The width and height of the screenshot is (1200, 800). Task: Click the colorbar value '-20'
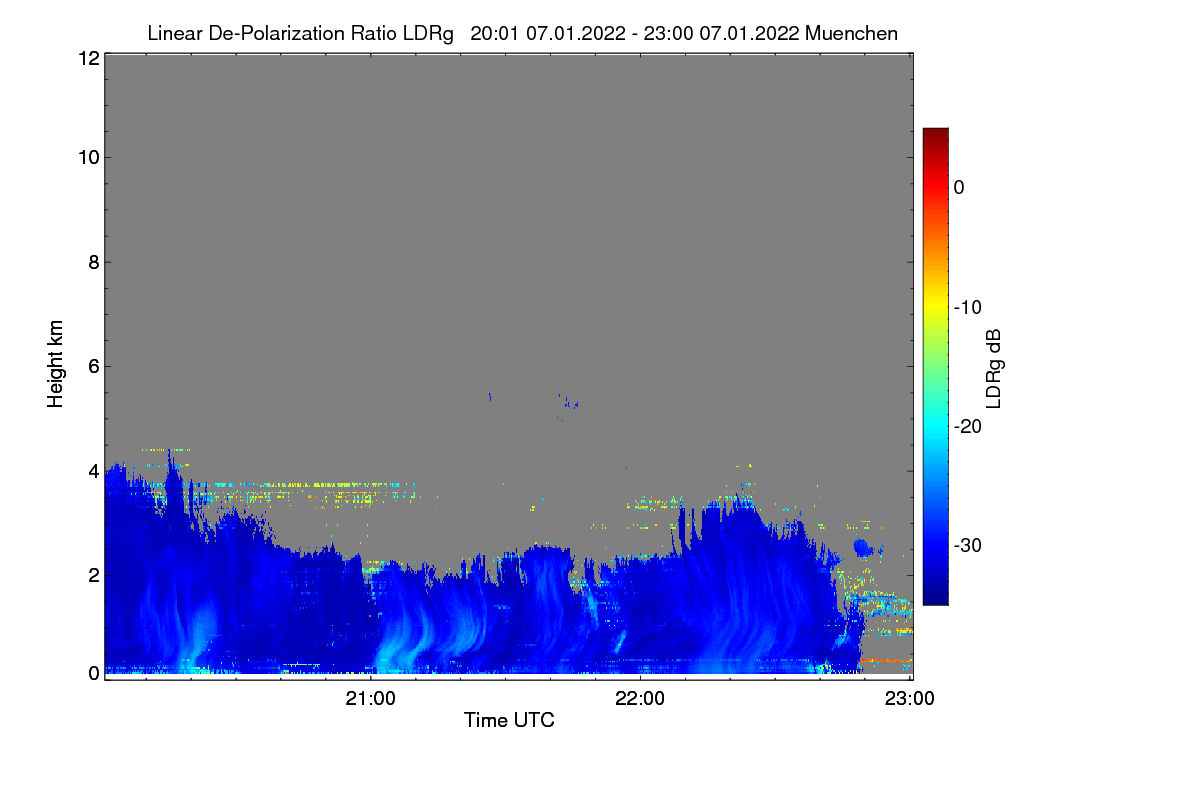[967, 426]
